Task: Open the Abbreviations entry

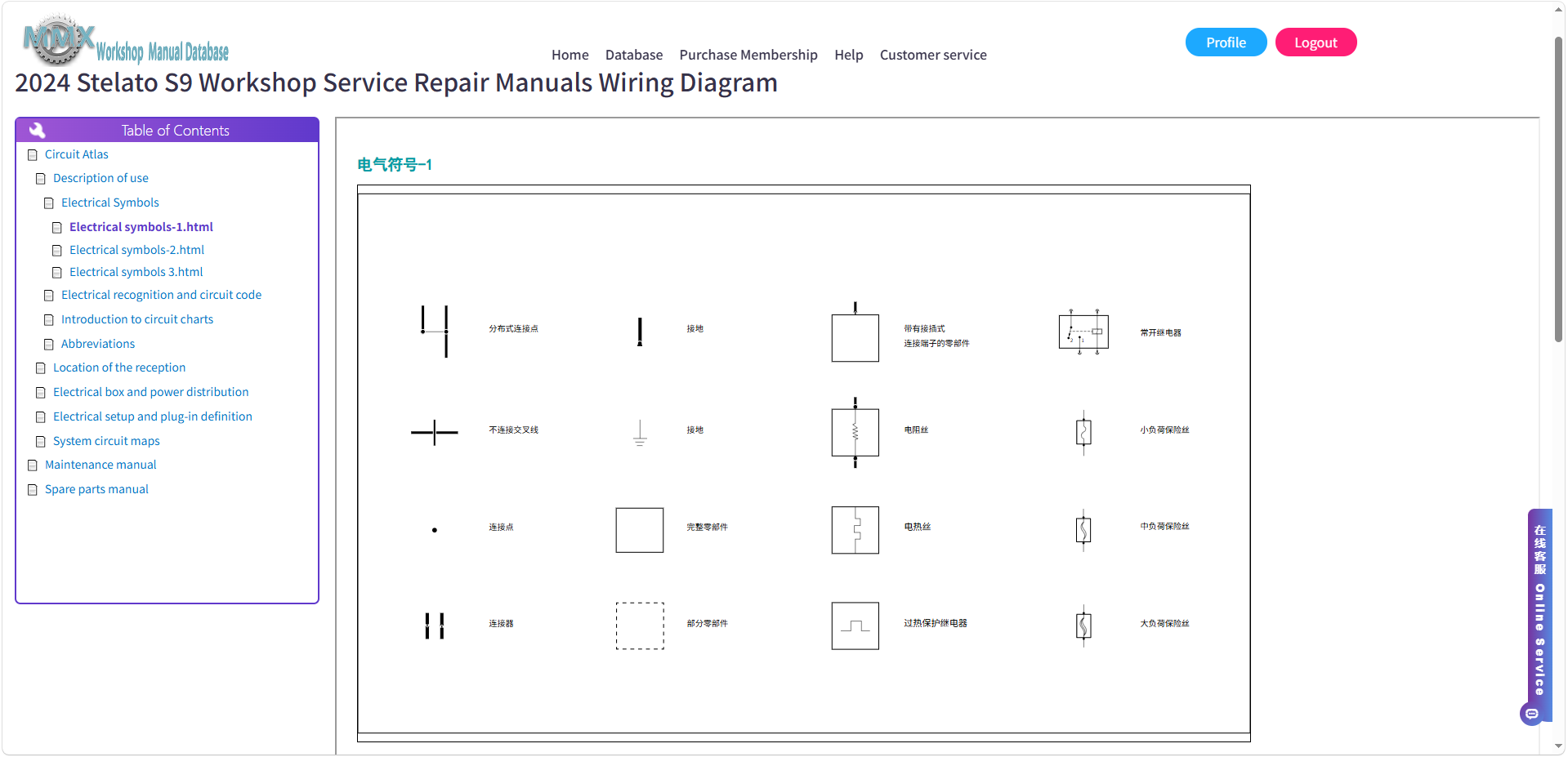Action: [x=98, y=344]
